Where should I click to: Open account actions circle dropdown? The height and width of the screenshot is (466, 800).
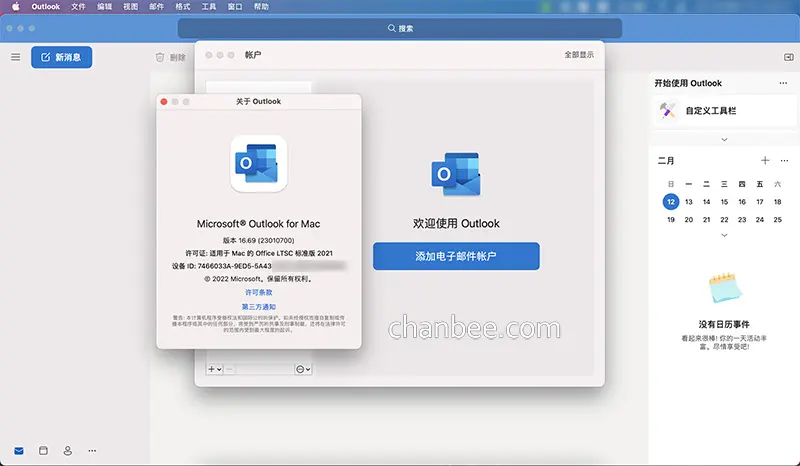click(303, 369)
